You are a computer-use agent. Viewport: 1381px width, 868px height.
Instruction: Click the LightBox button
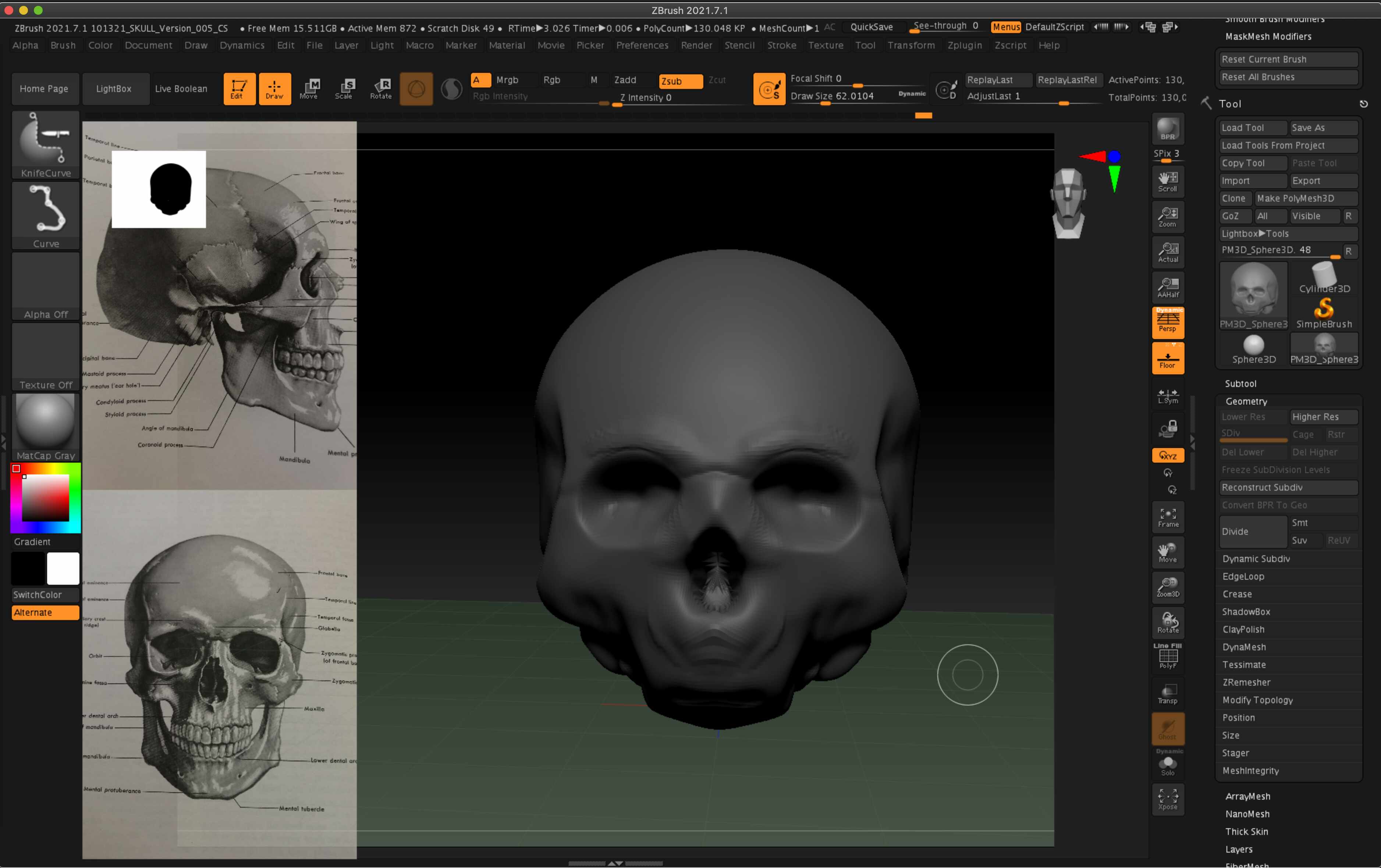click(x=114, y=89)
